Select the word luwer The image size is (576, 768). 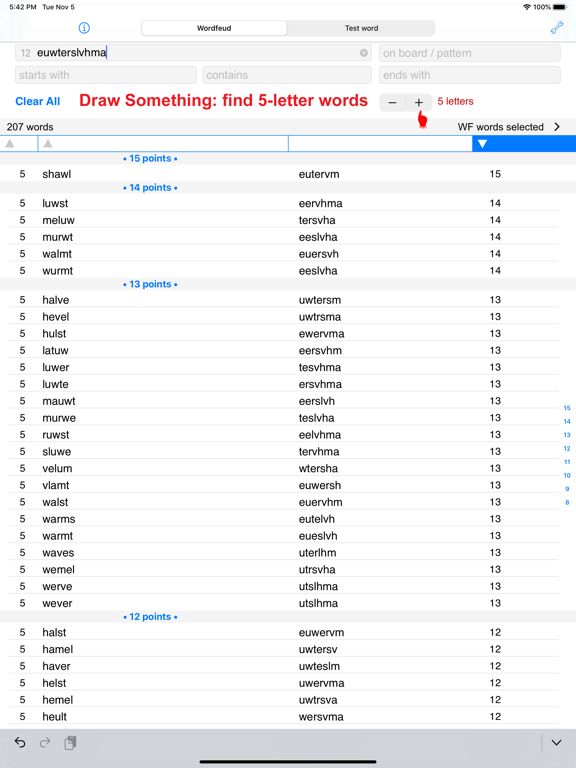tap(55, 367)
